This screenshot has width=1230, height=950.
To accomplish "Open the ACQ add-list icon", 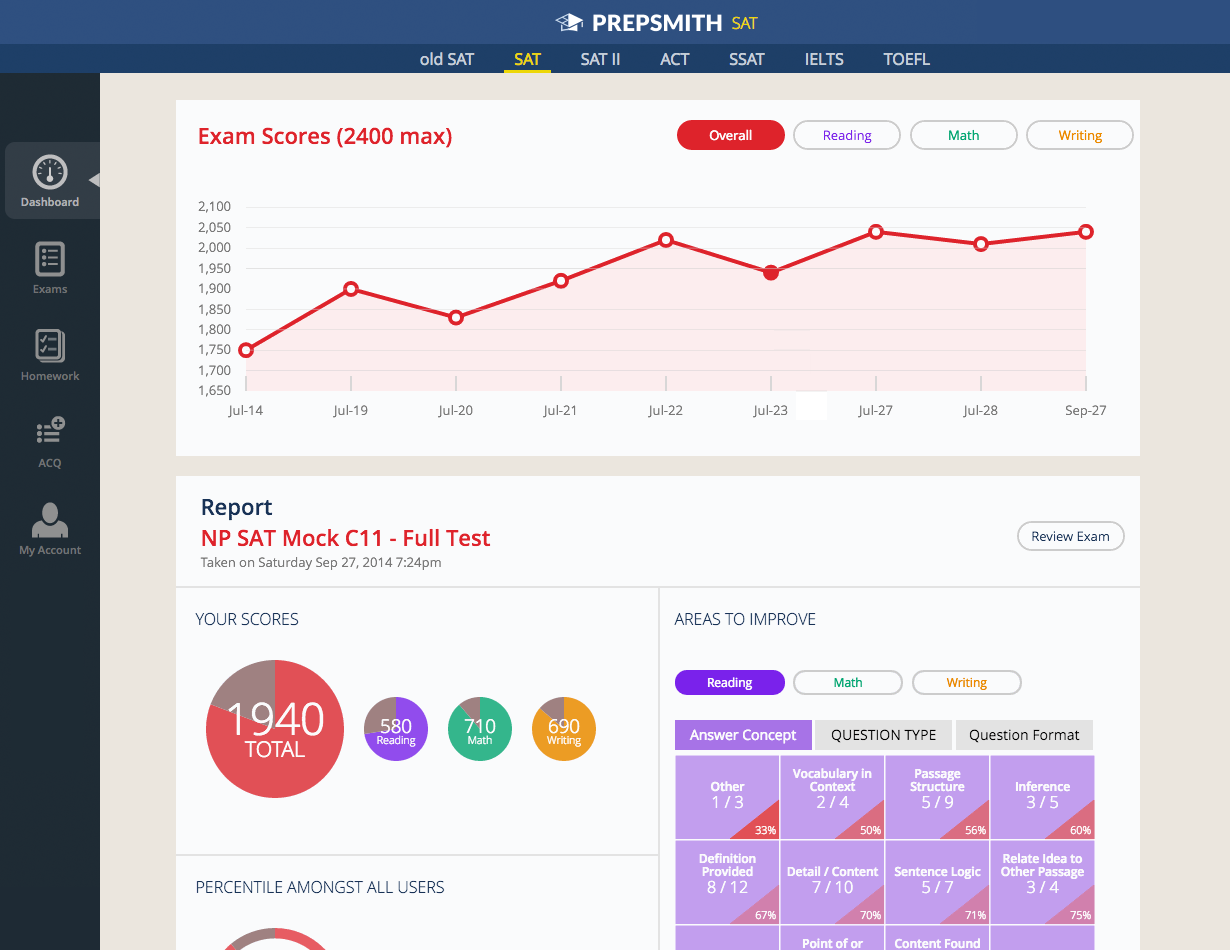I will 50,433.
